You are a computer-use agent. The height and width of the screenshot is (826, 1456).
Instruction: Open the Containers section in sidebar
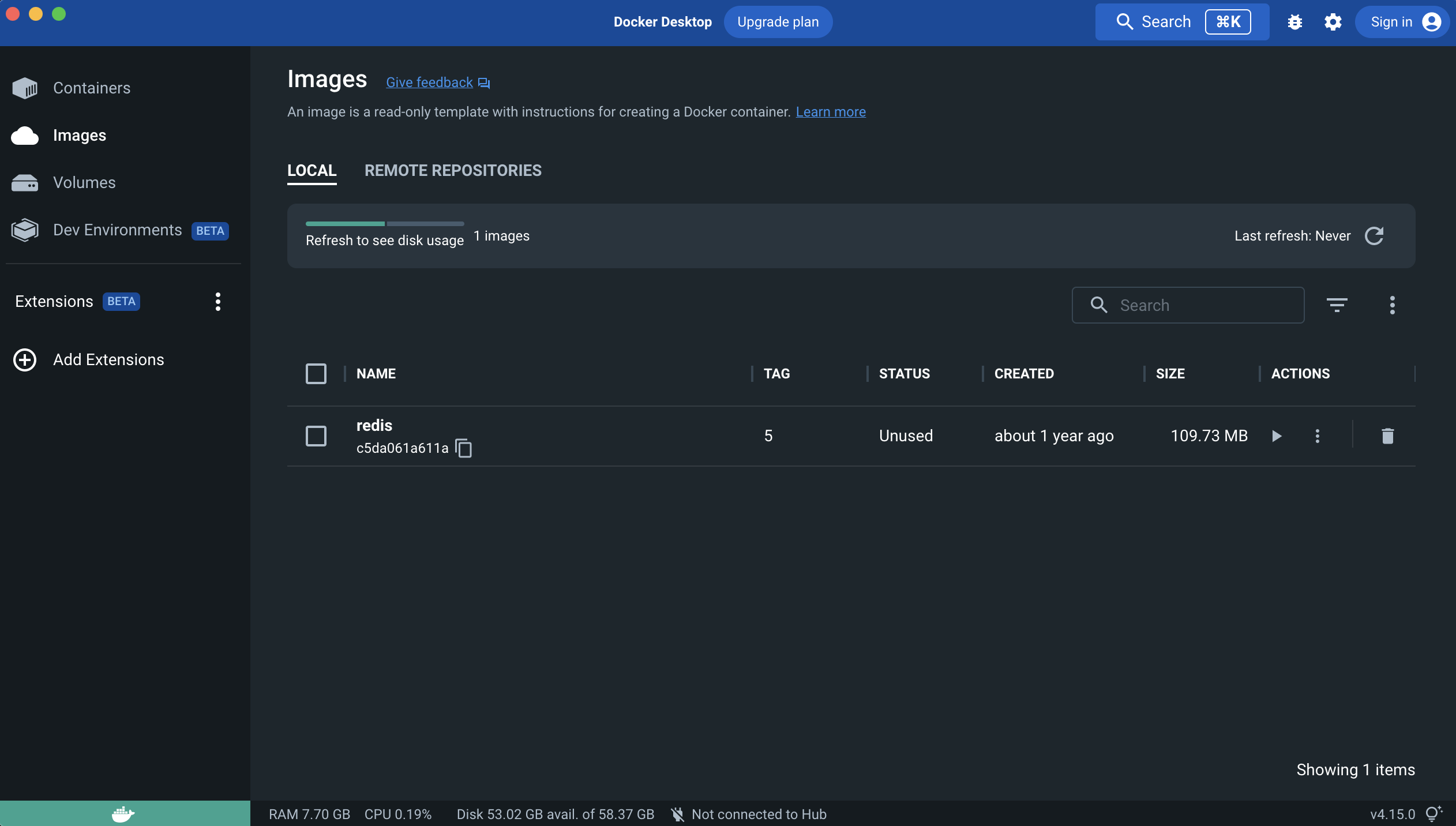click(x=91, y=88)
